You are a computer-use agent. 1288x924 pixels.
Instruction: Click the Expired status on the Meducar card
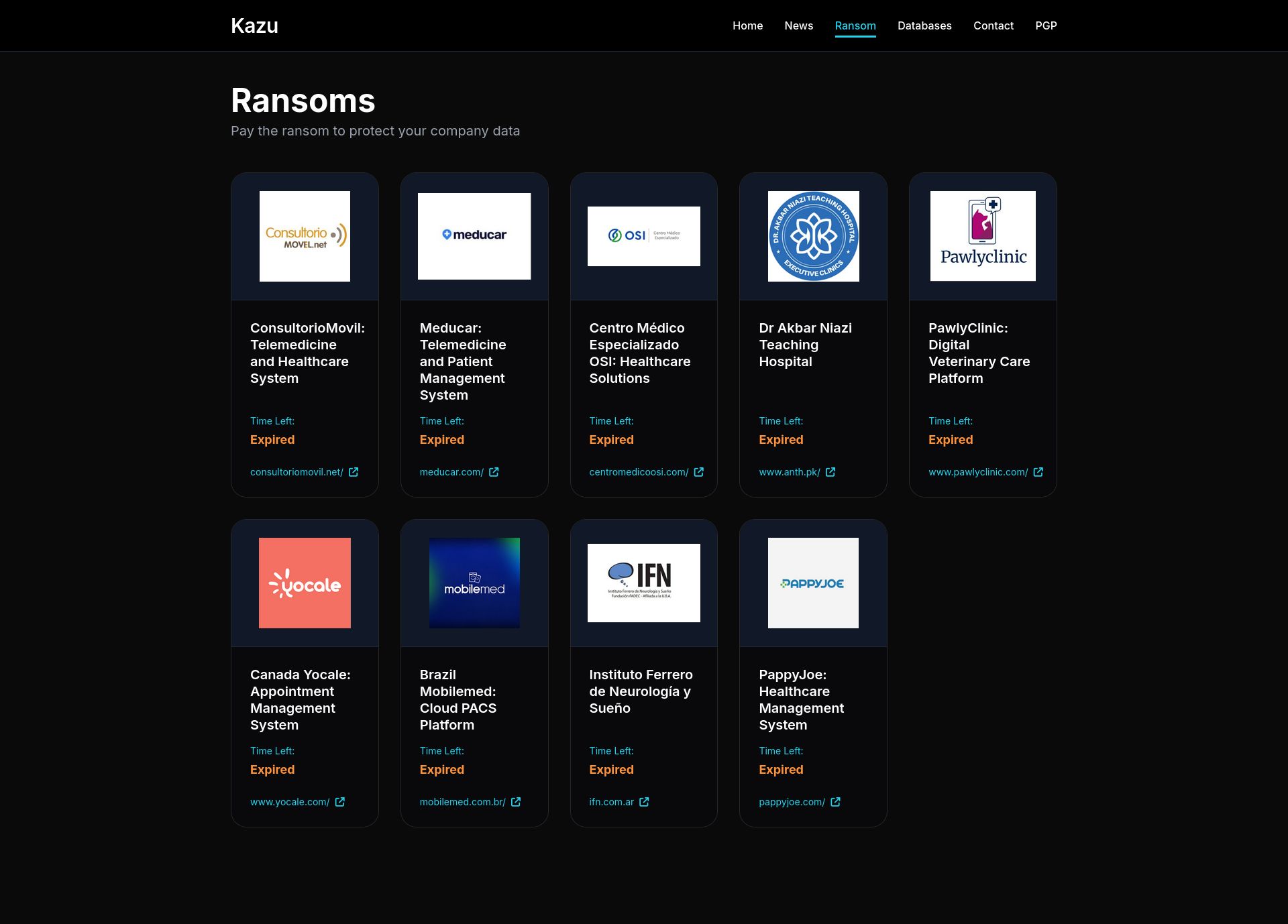coord(442,440)
